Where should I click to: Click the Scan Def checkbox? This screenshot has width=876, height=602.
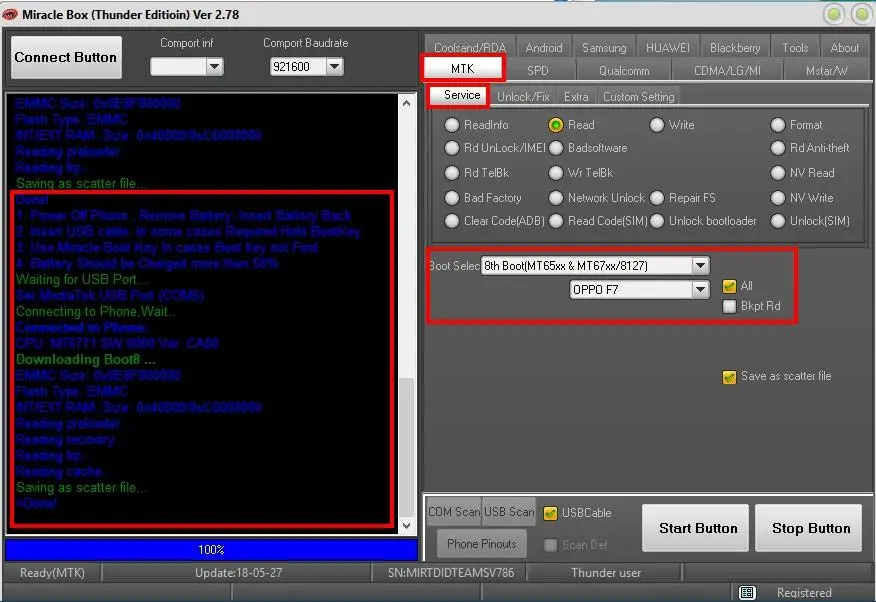coord(550,545)
